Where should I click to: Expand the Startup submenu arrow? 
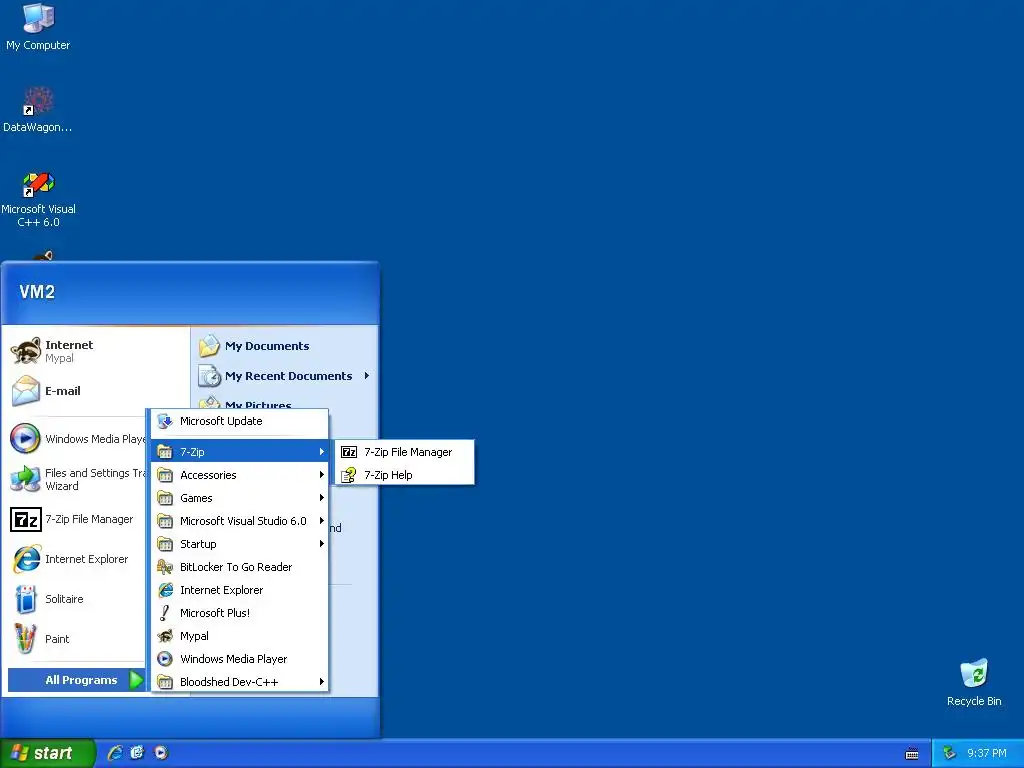tap(321, 544)
